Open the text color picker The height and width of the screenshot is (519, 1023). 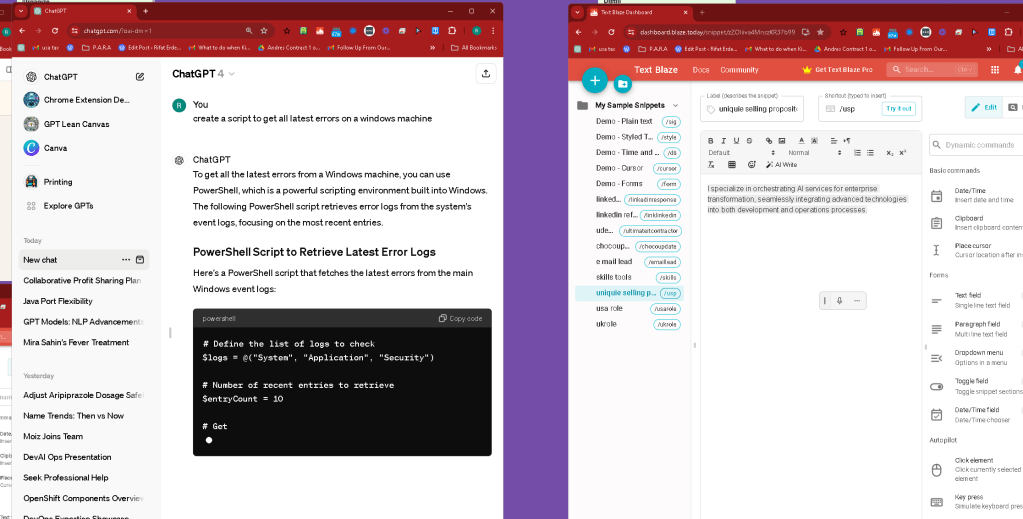click(x=801, y=140)
